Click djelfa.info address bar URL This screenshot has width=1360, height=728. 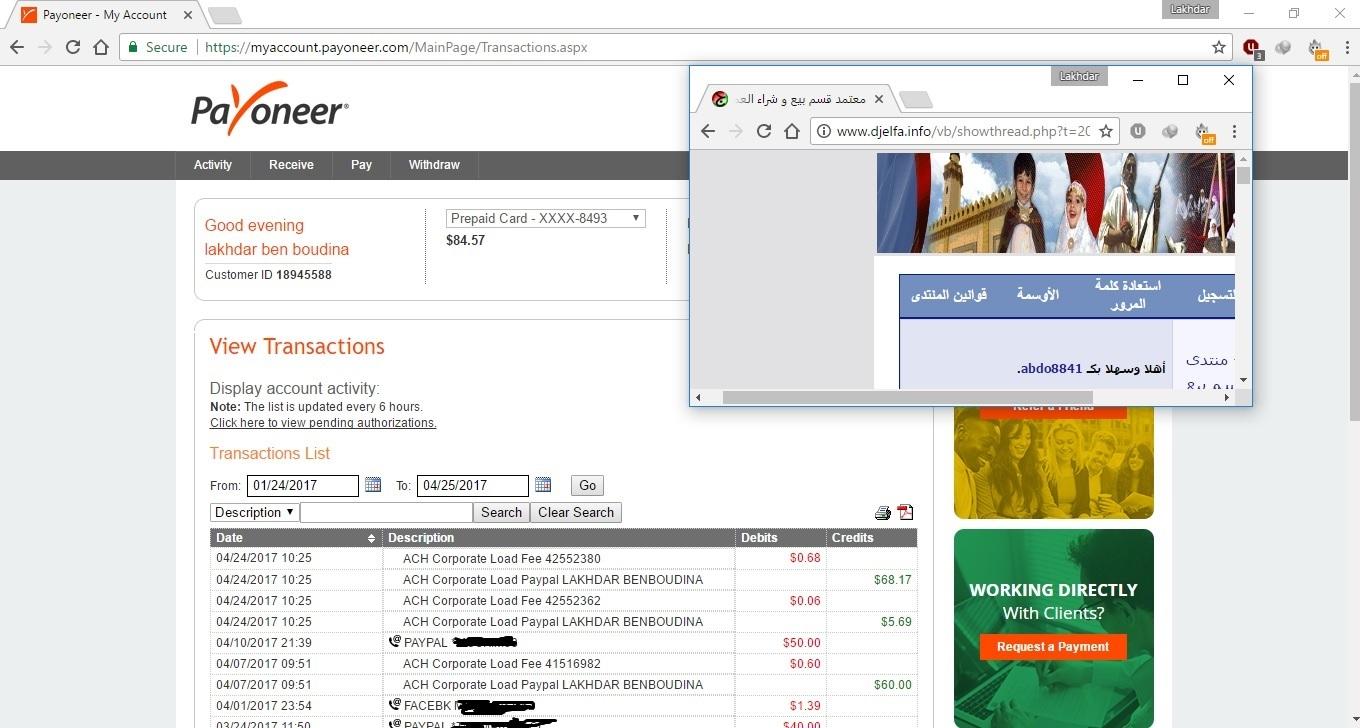coord(963,131)
